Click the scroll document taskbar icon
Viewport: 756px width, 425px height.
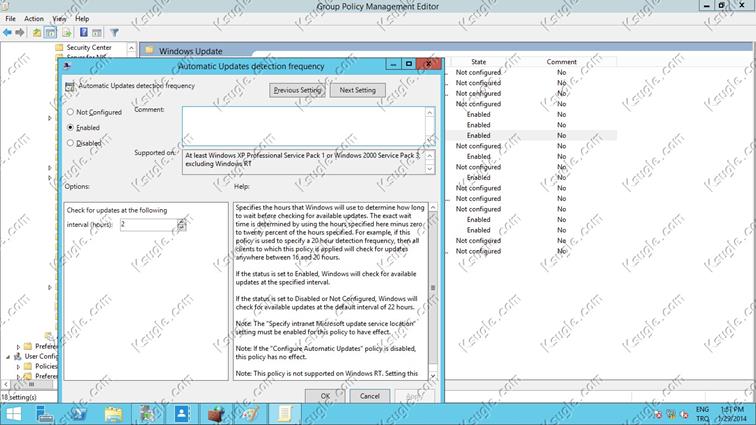point(284,414)
